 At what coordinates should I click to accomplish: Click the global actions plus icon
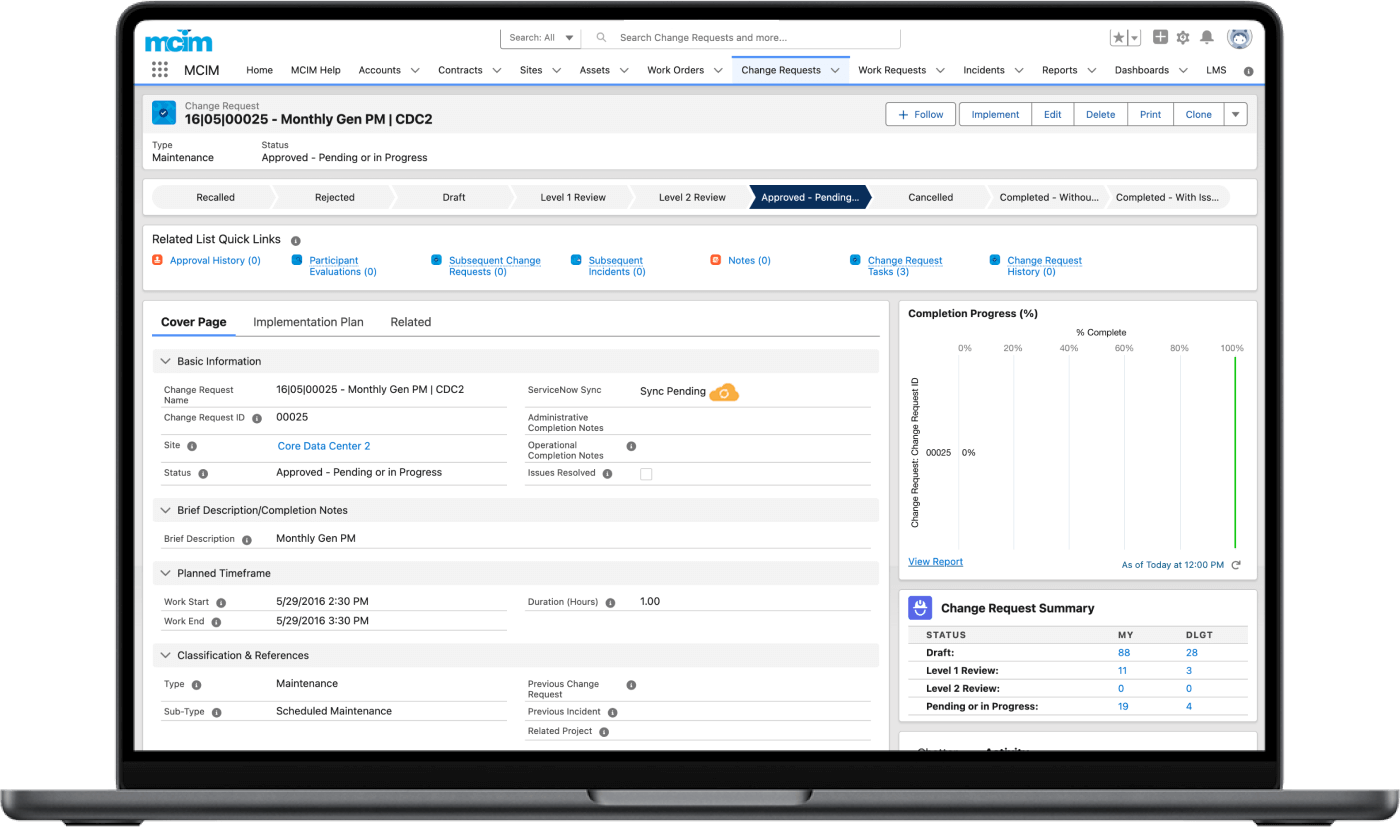pos(1160,37)
